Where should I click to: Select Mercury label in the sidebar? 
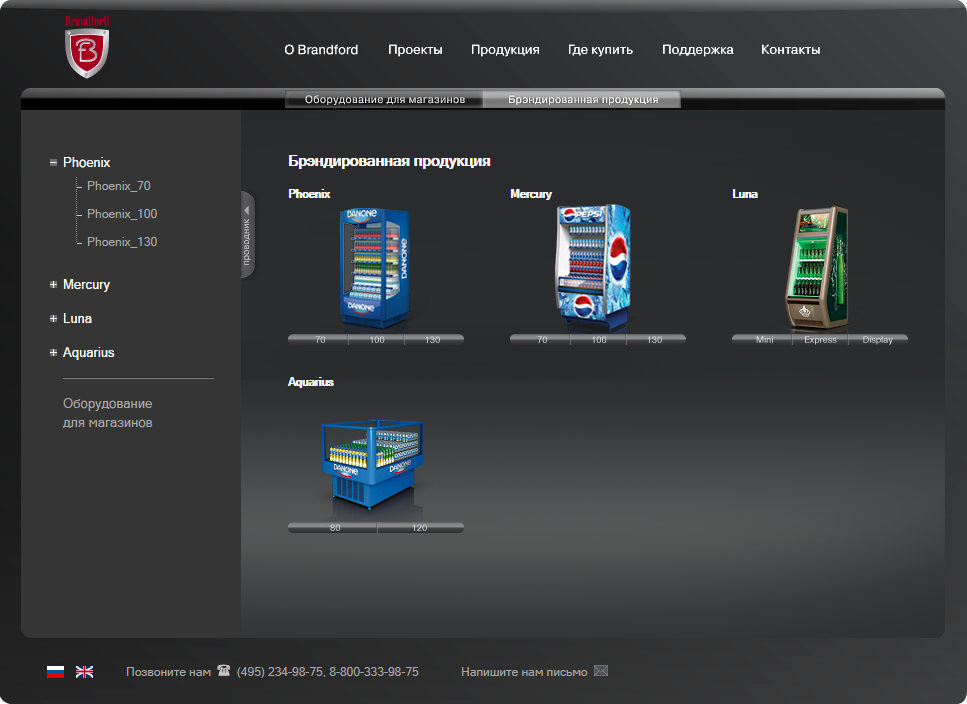point(86,285)
